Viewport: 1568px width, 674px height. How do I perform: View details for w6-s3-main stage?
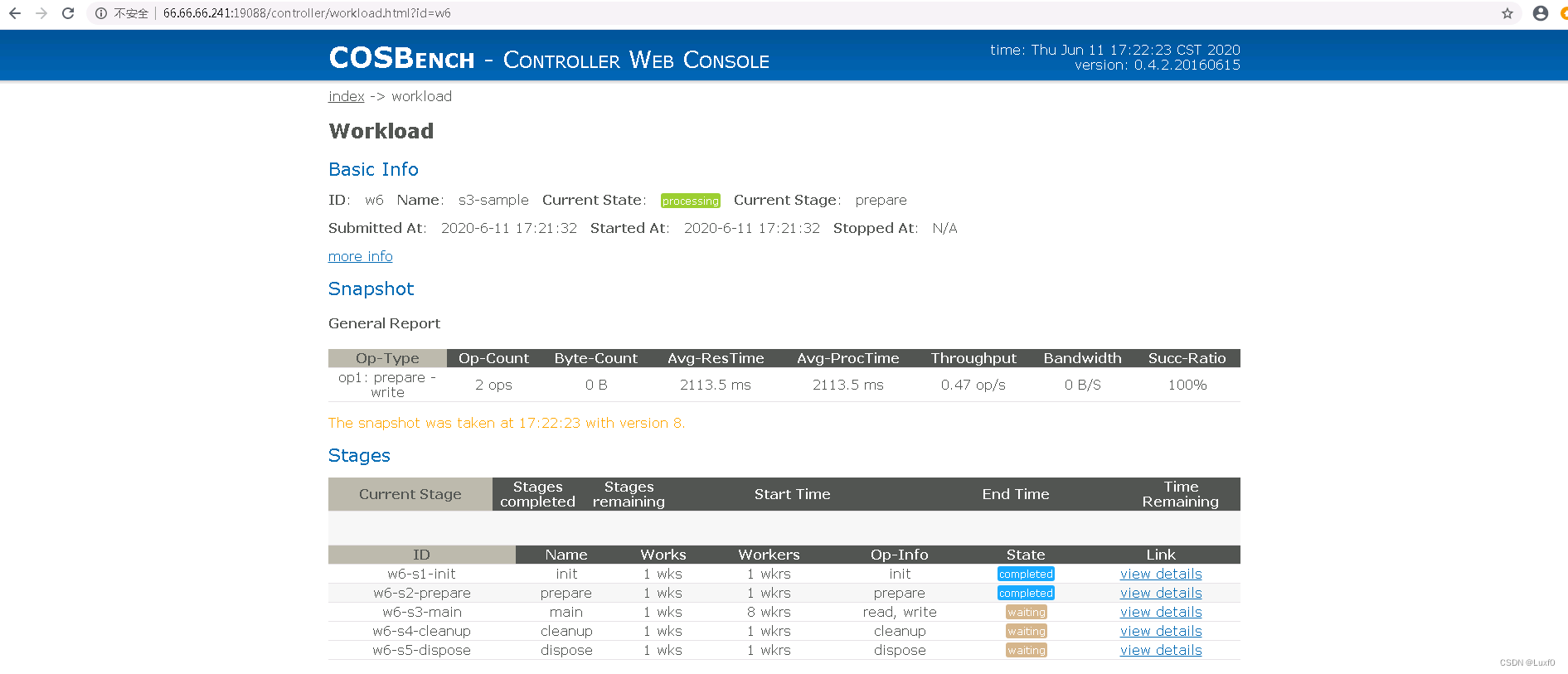(1161, 612)
